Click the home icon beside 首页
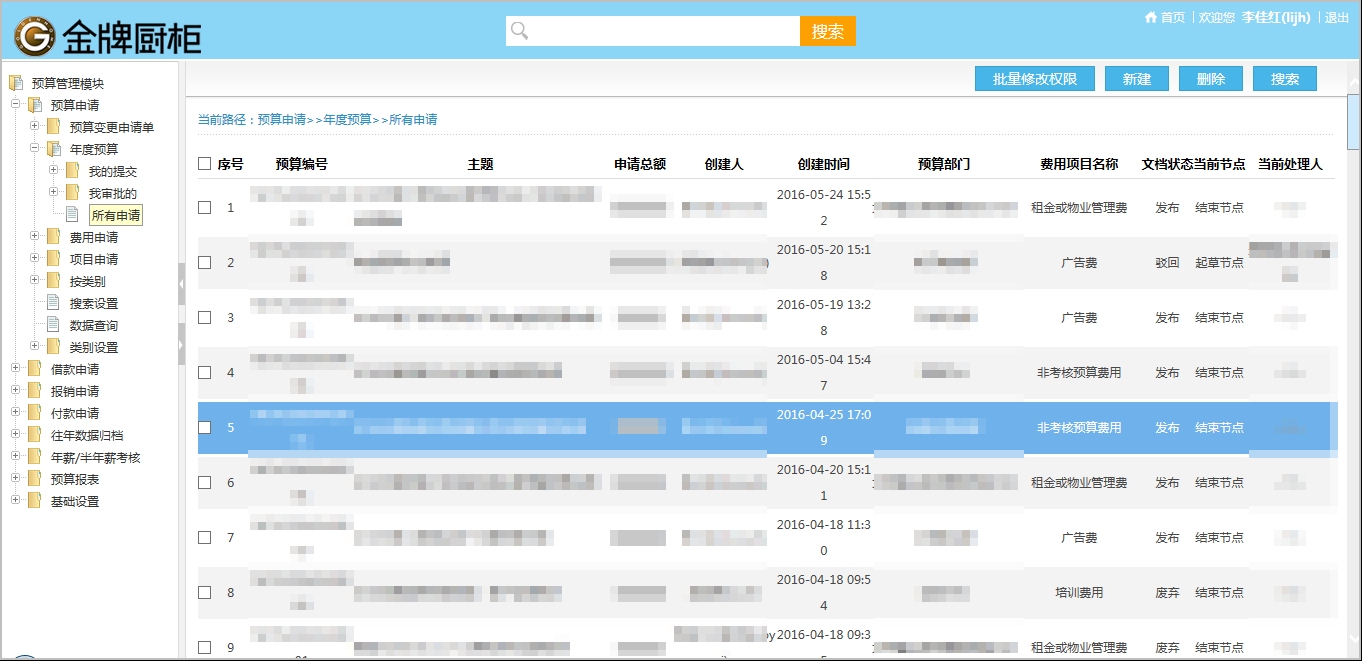Viewport: 1362px width, 661px height. pyautogui.click(x=1151, y=17)
